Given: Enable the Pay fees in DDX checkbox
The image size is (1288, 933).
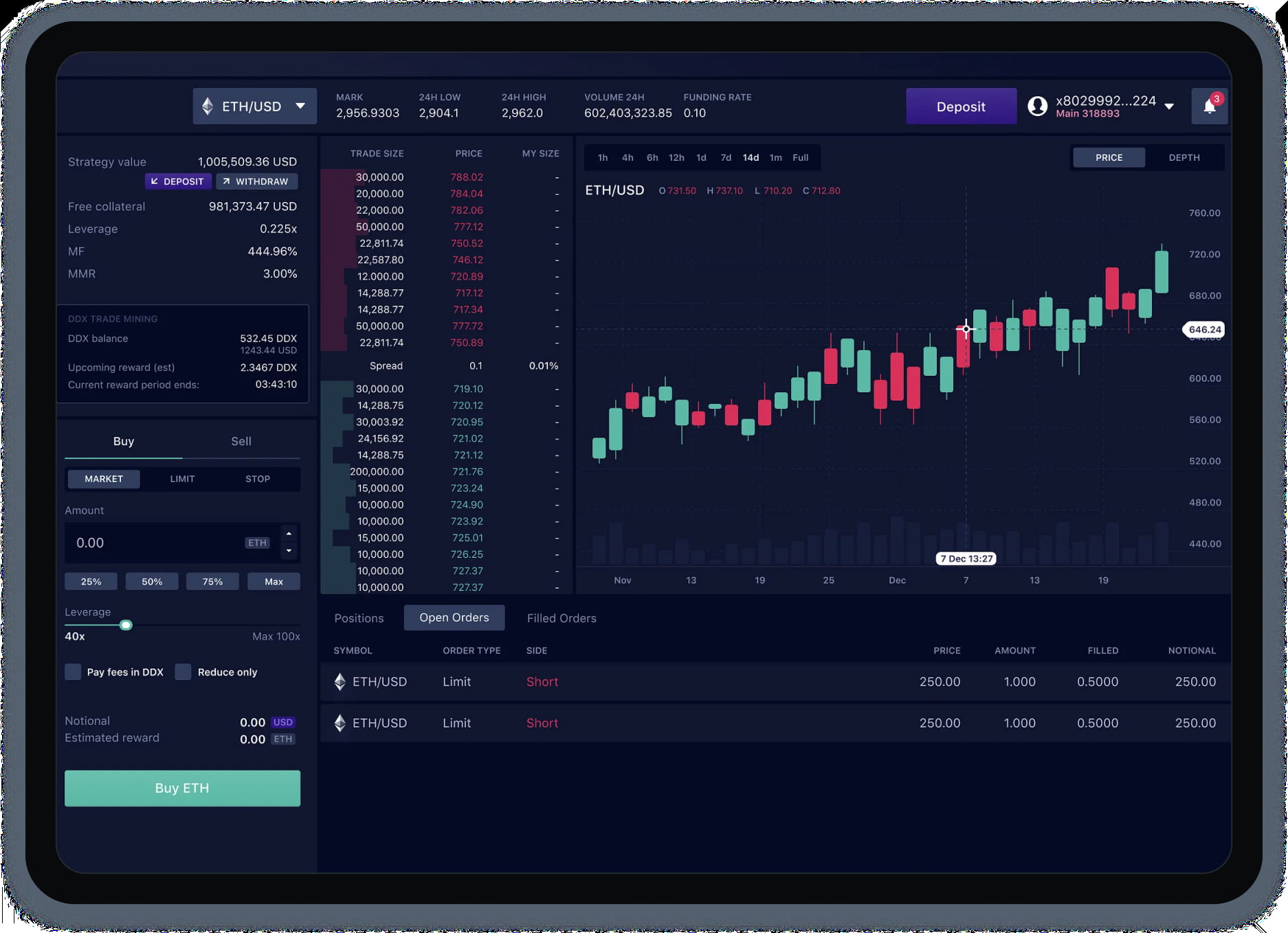Looking at the screenshot, I should pyautogui.click(x=73, y=672).
